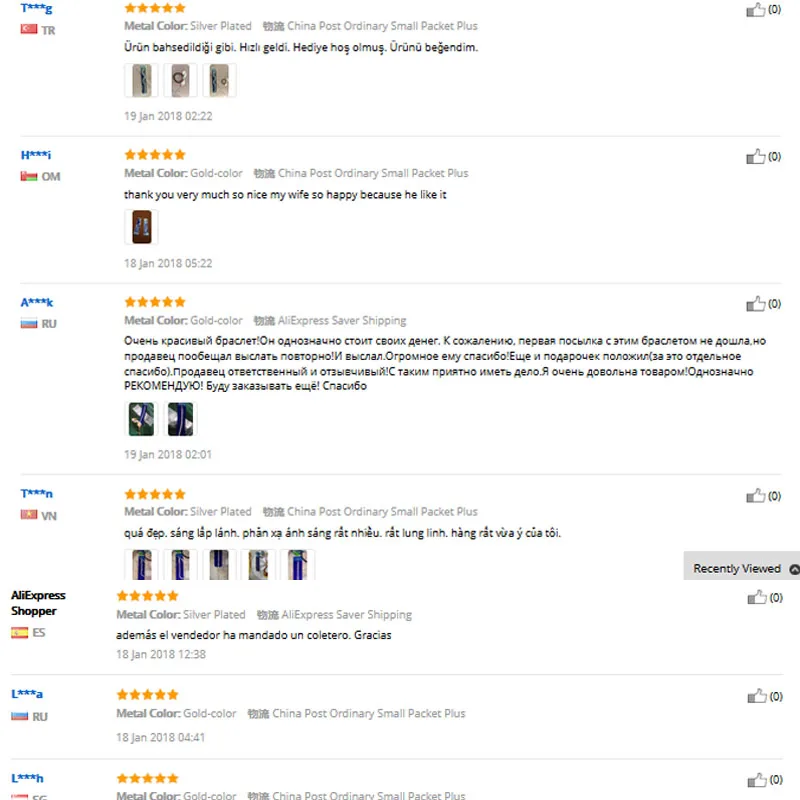Open first photo in T***g's review

tap(141, 80)
